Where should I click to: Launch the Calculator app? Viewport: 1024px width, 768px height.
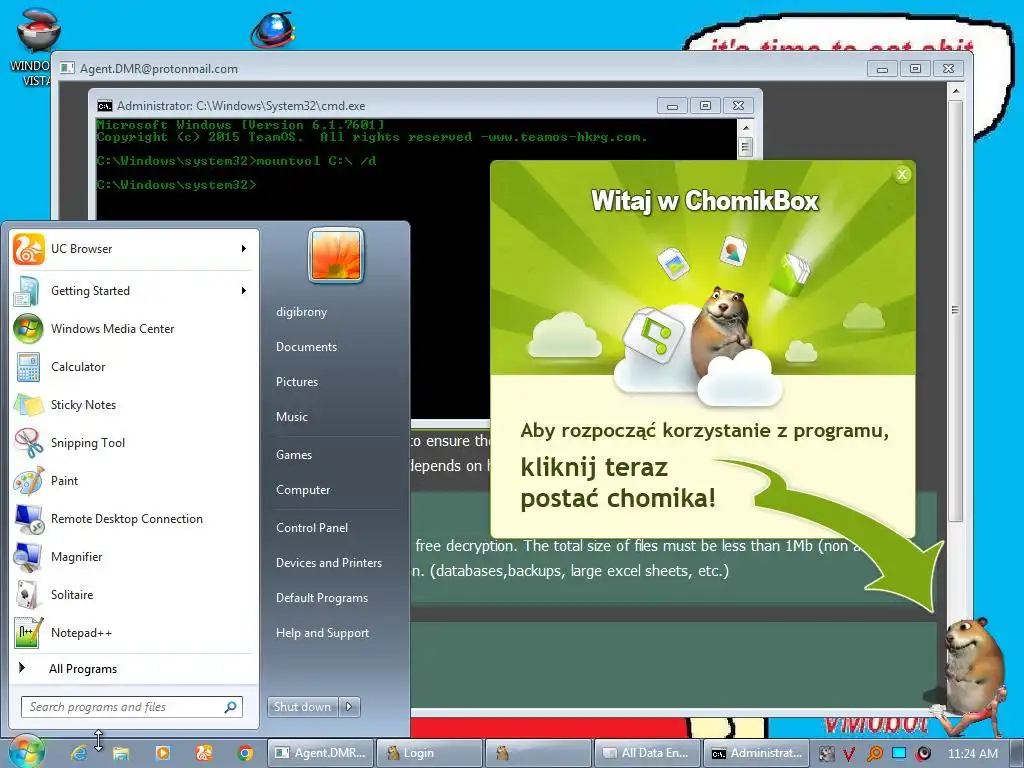click(x=134, y=366)
